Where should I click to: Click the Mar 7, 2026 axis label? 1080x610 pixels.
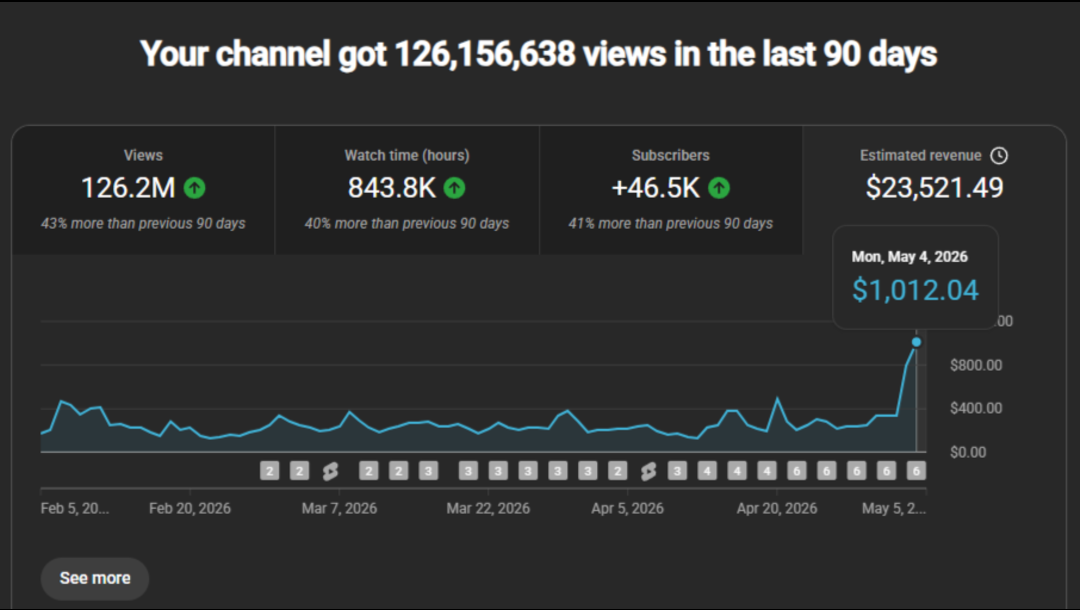[340, 509]
